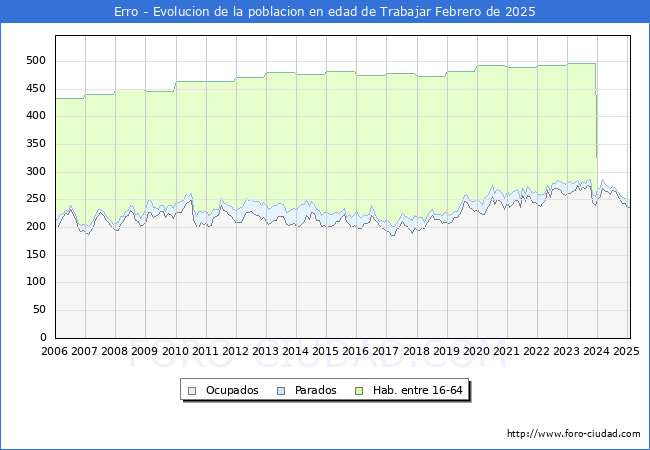Click the 2008 x-axis year label
The width and height of the screenshot is (650, 450).
[114, 351]
